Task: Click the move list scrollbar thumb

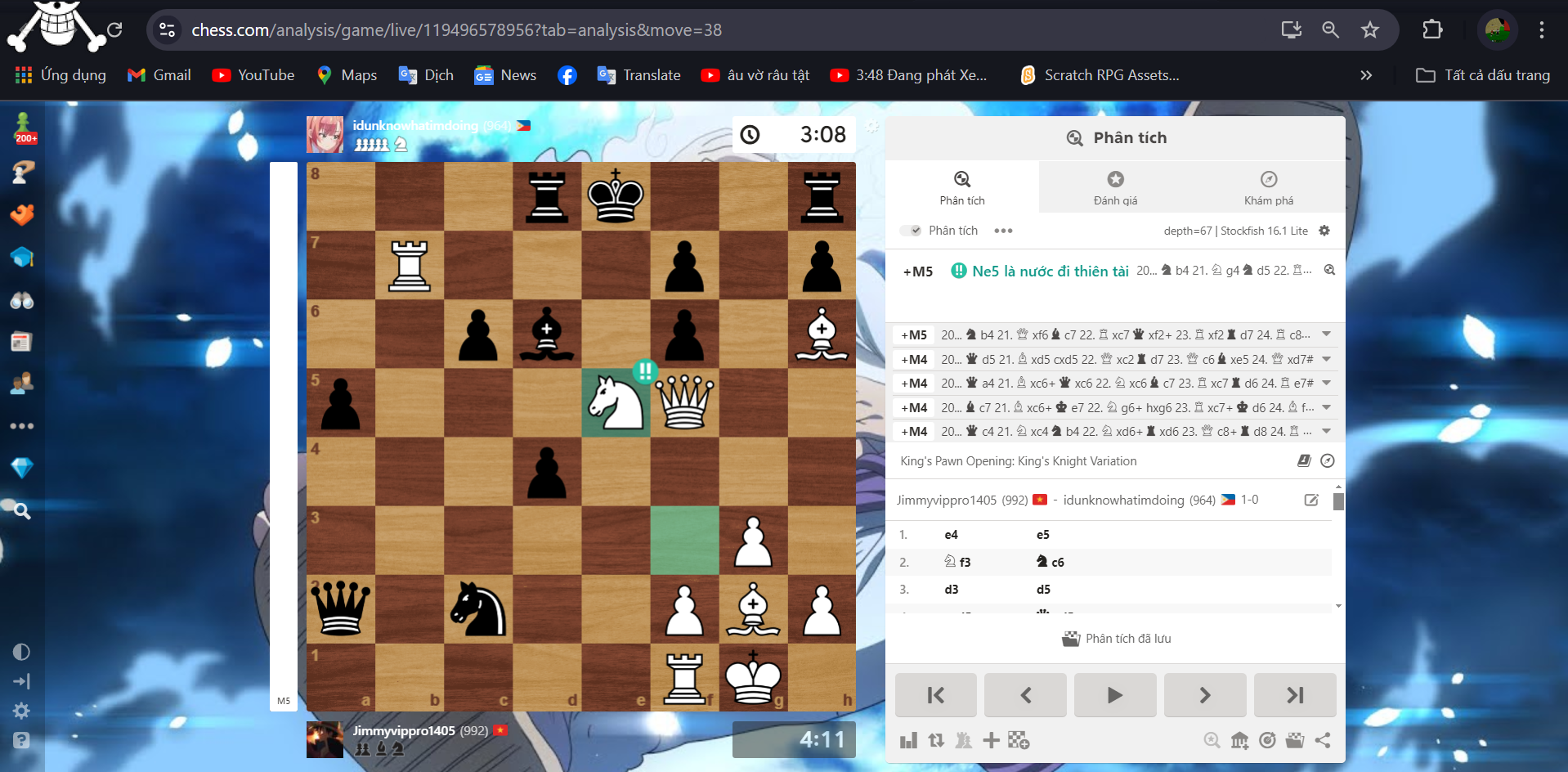Action: pyautogui.click(x=1338, y=500)
